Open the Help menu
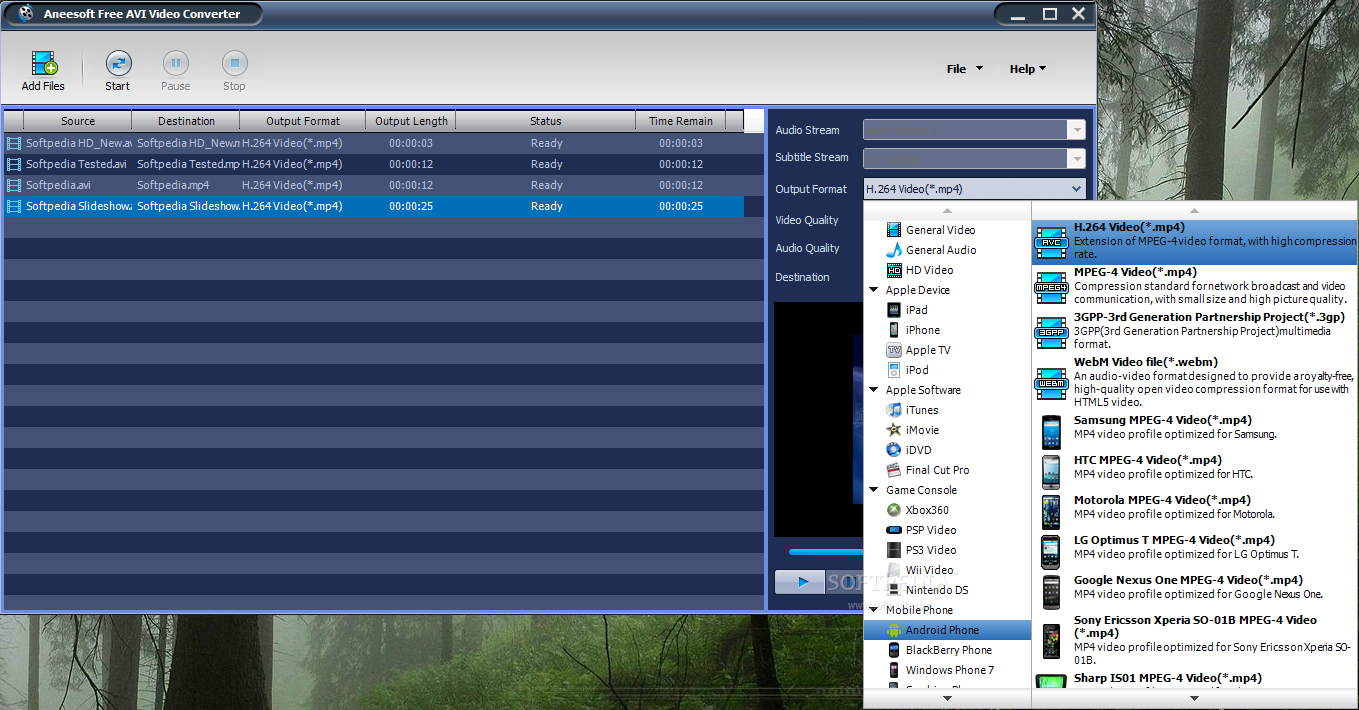Viewport: 1359px width, 710px height. coord(1028,69)
